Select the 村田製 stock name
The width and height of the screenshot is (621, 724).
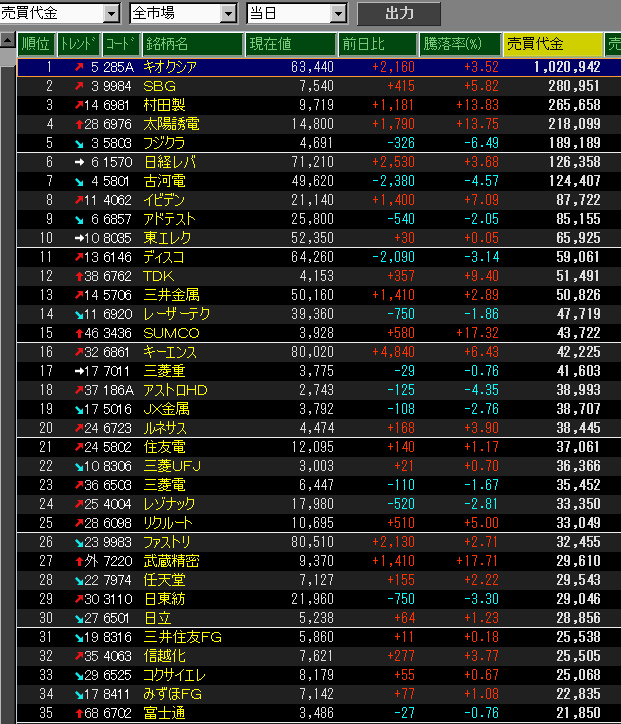pyautogui.click(x=164, y=105)
